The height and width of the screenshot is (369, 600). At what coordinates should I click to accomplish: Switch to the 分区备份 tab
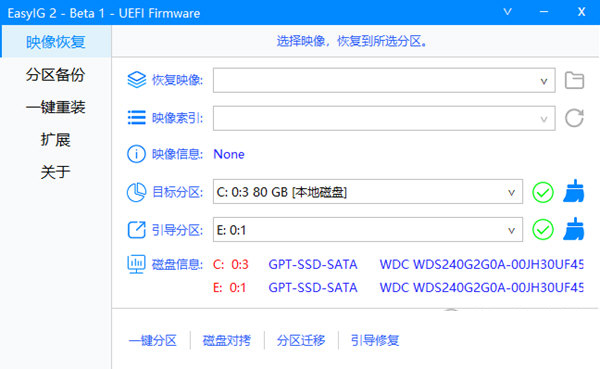(55, 75)
